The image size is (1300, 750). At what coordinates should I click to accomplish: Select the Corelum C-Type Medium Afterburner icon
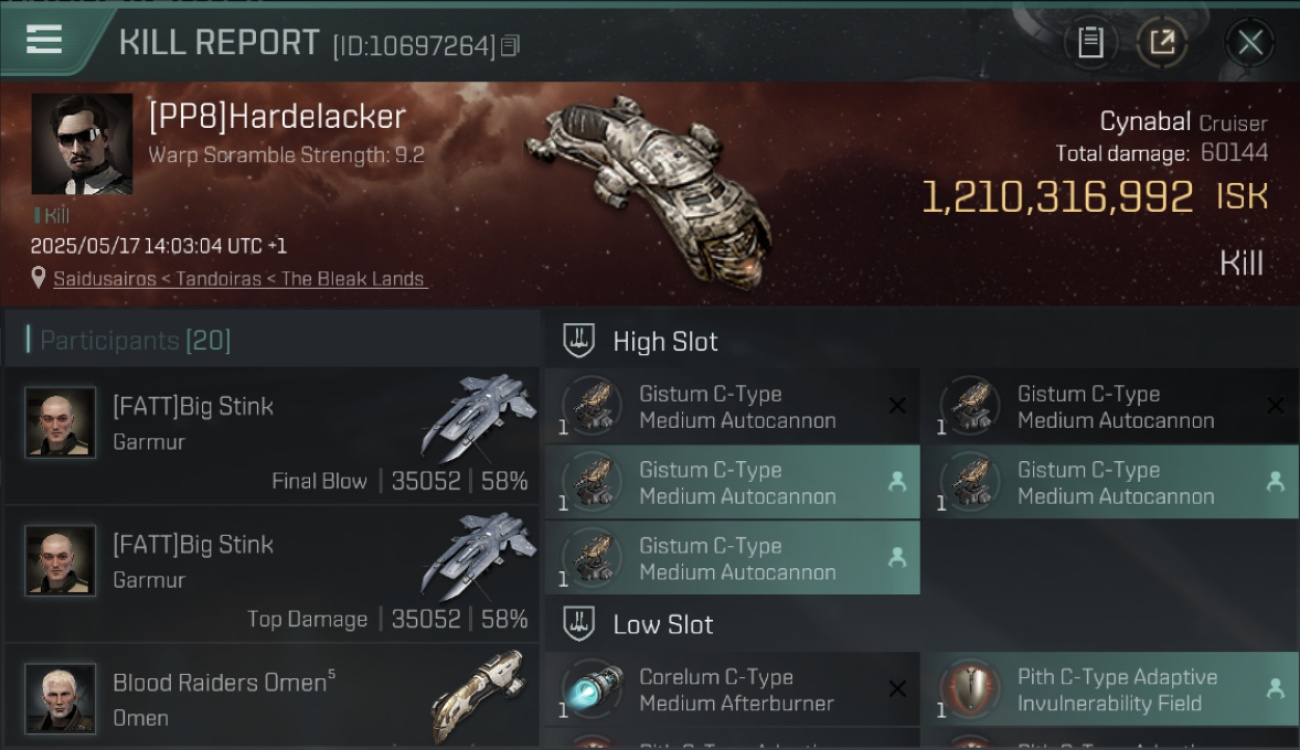[x=591, y=689]
